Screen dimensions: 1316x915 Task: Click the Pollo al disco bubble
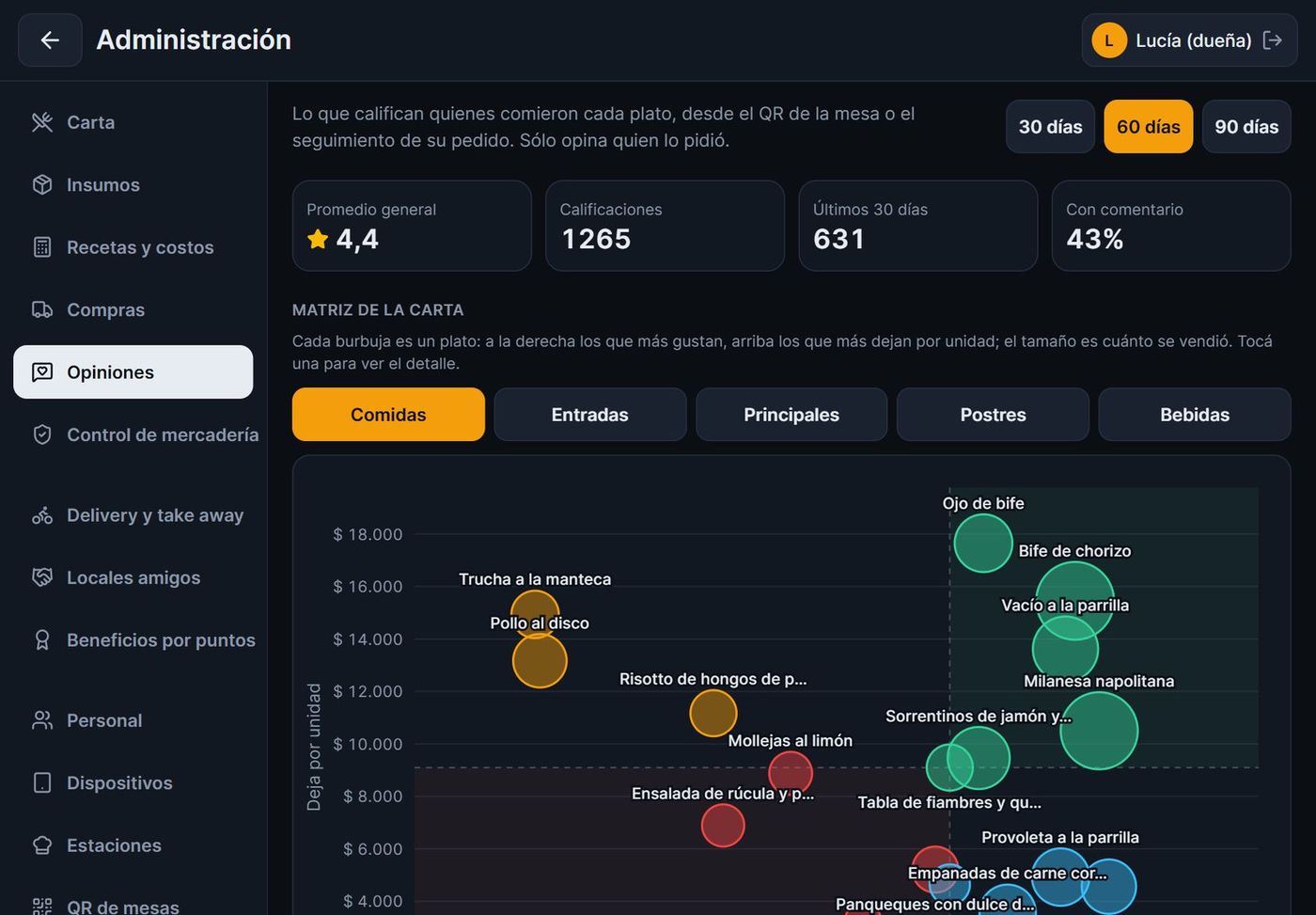tap(540, 660)
